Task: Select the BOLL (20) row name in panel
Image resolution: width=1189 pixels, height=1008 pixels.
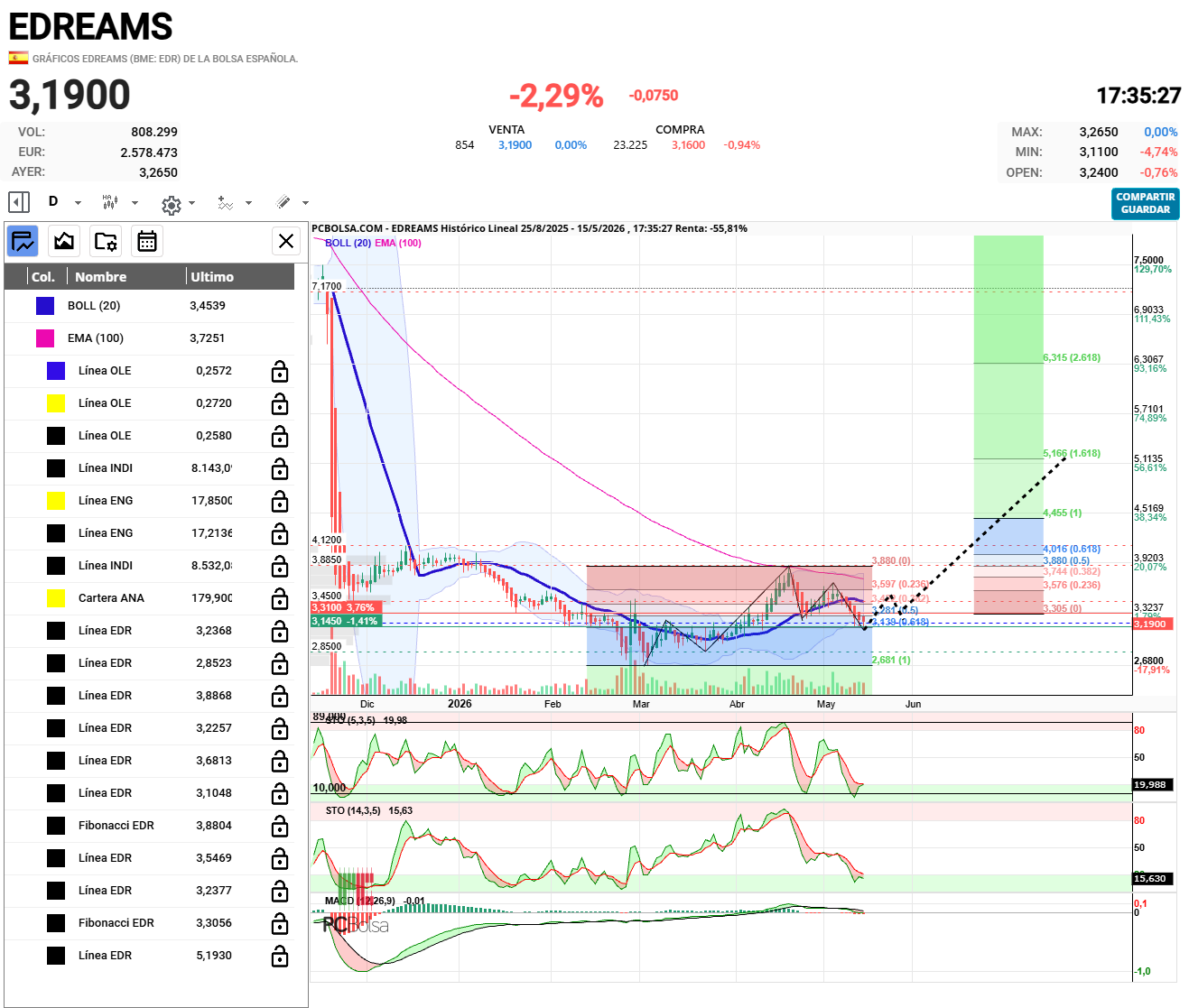Action: [94, 306]
